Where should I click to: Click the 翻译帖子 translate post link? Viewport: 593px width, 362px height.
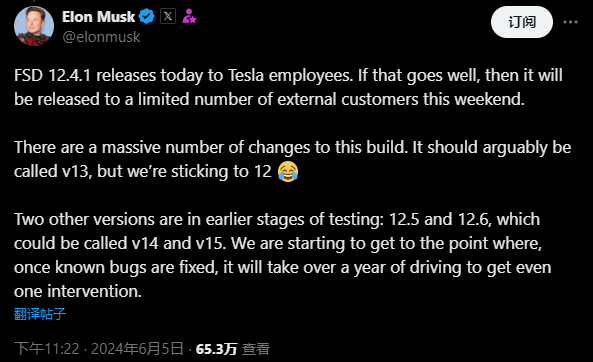(x=40, y=314)
